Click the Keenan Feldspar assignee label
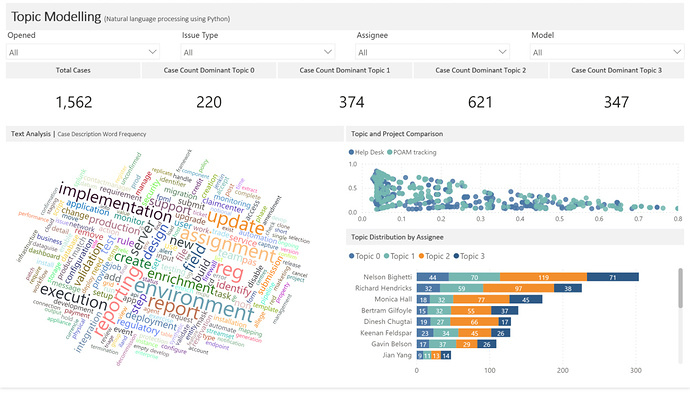This screenshot has width=690, height=393. pyautogui.click(x=386, y=333)
